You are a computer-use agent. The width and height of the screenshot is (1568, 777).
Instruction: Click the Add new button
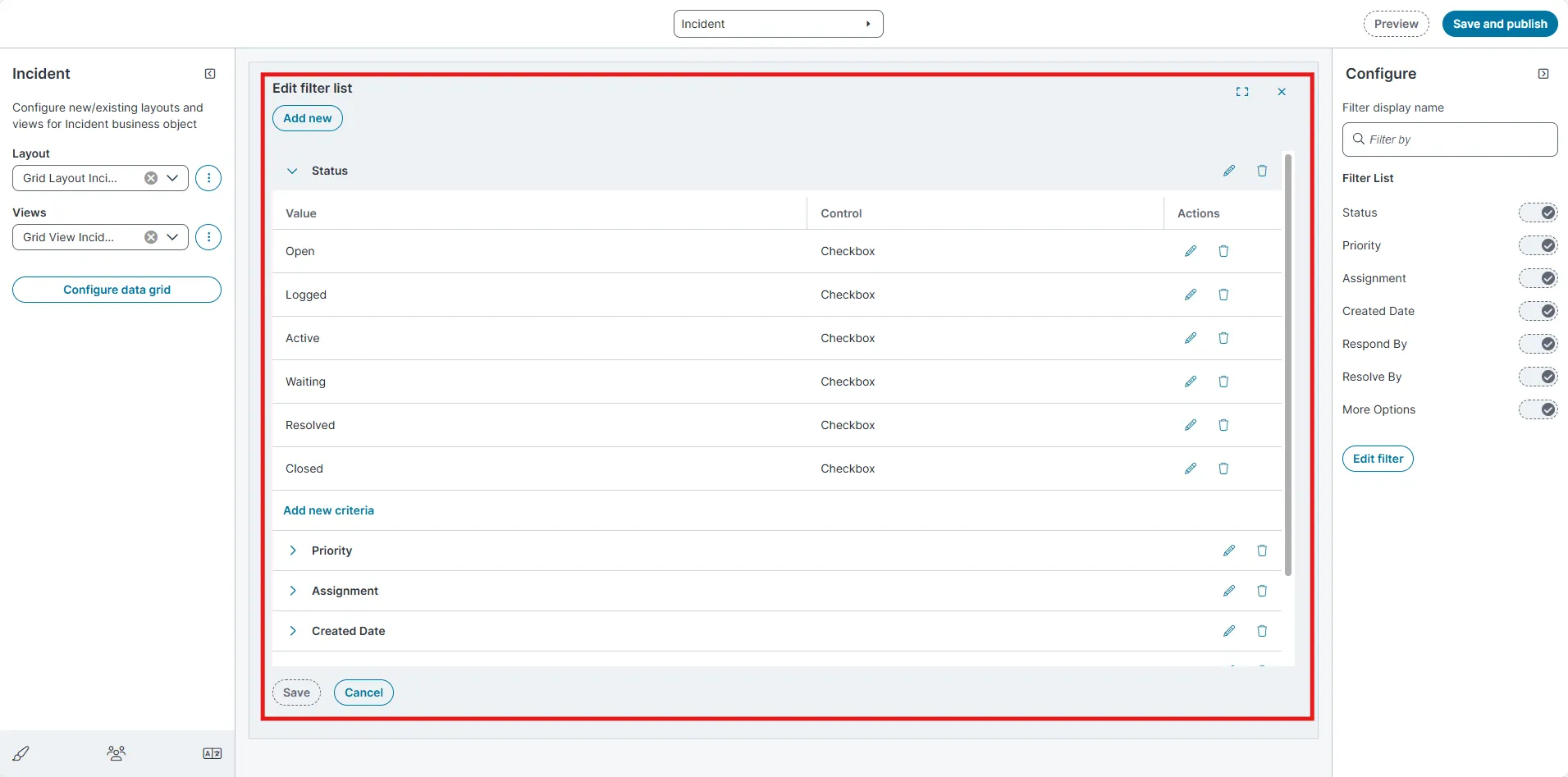308,118
